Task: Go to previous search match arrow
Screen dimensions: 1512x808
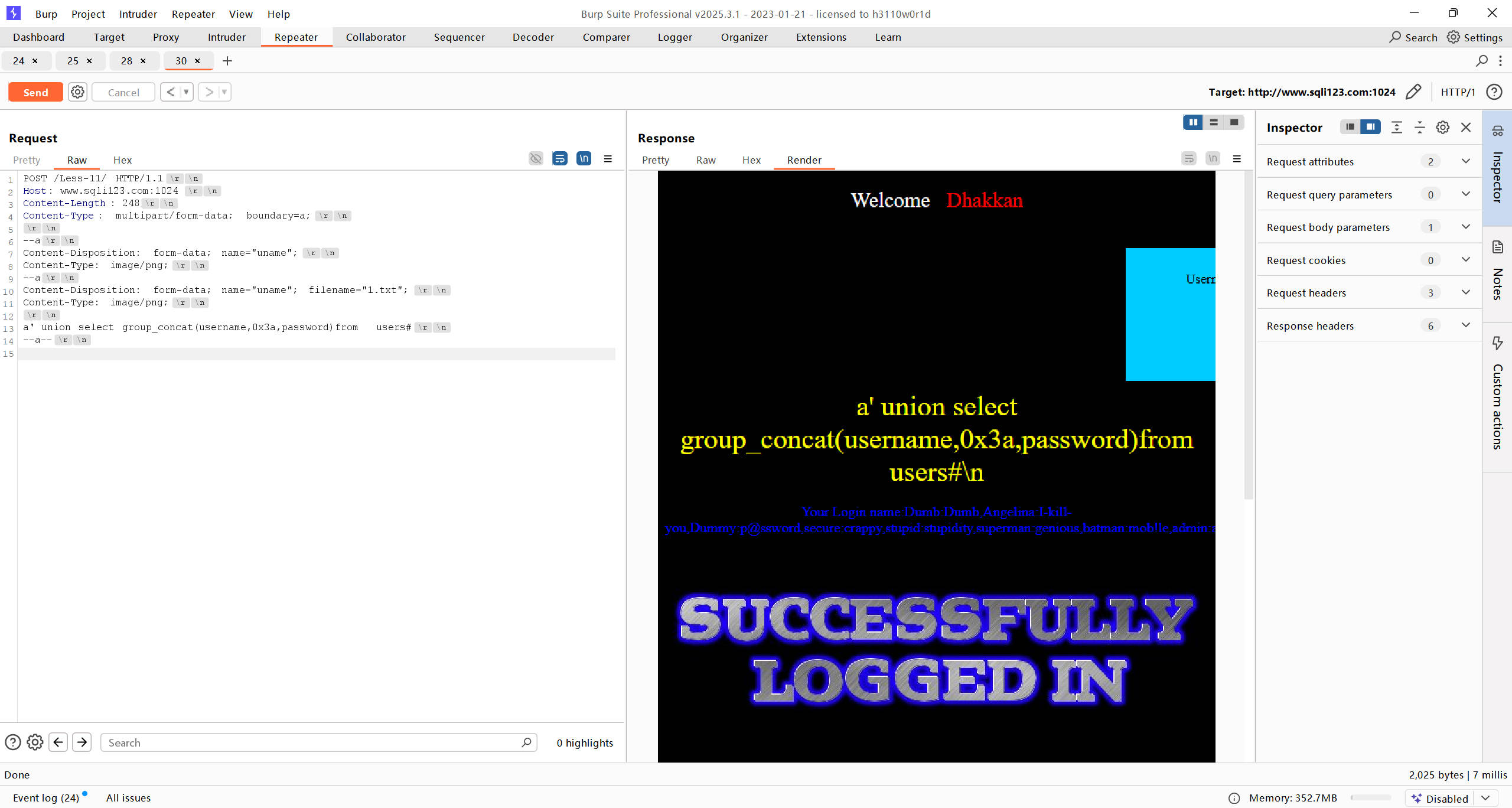Action: [58, 742]
